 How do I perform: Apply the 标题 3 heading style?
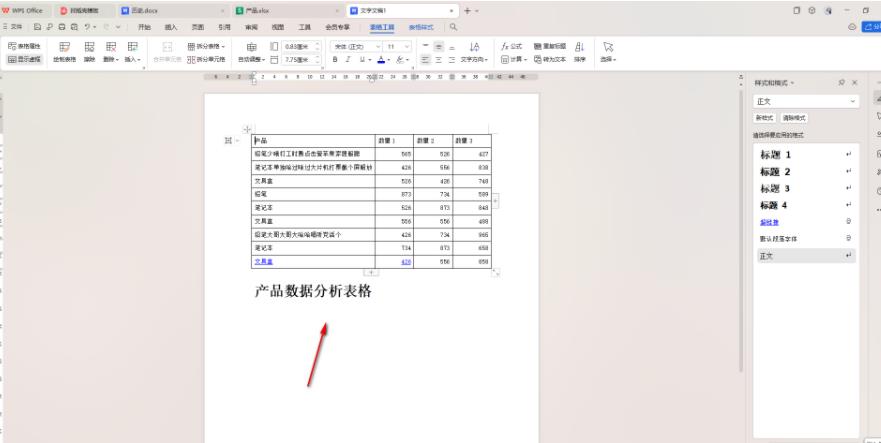pyautogui.click(x=806, y=188)
